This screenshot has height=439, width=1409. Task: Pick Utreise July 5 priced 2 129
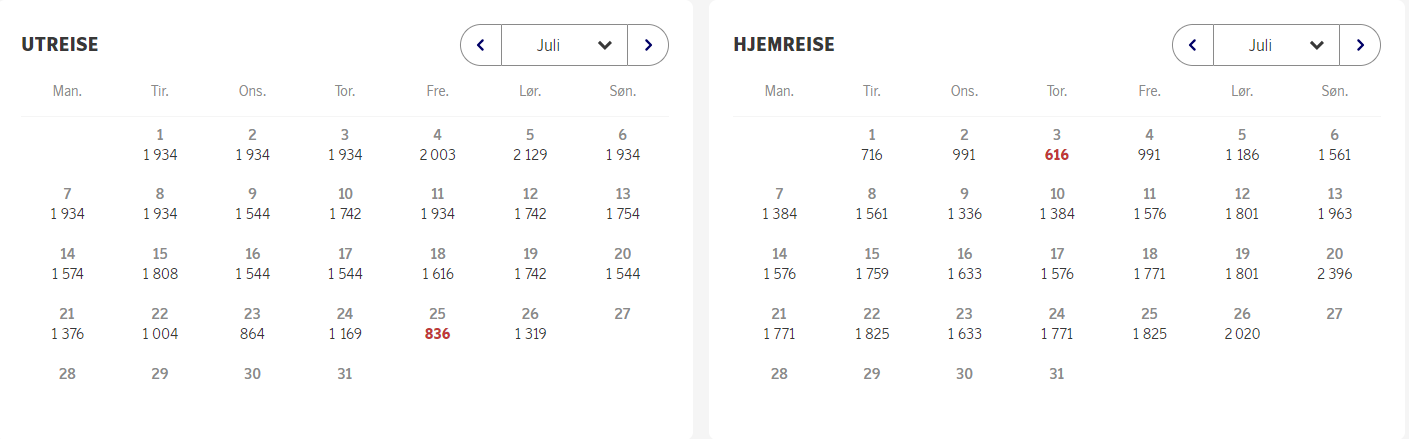coord(530,145)
